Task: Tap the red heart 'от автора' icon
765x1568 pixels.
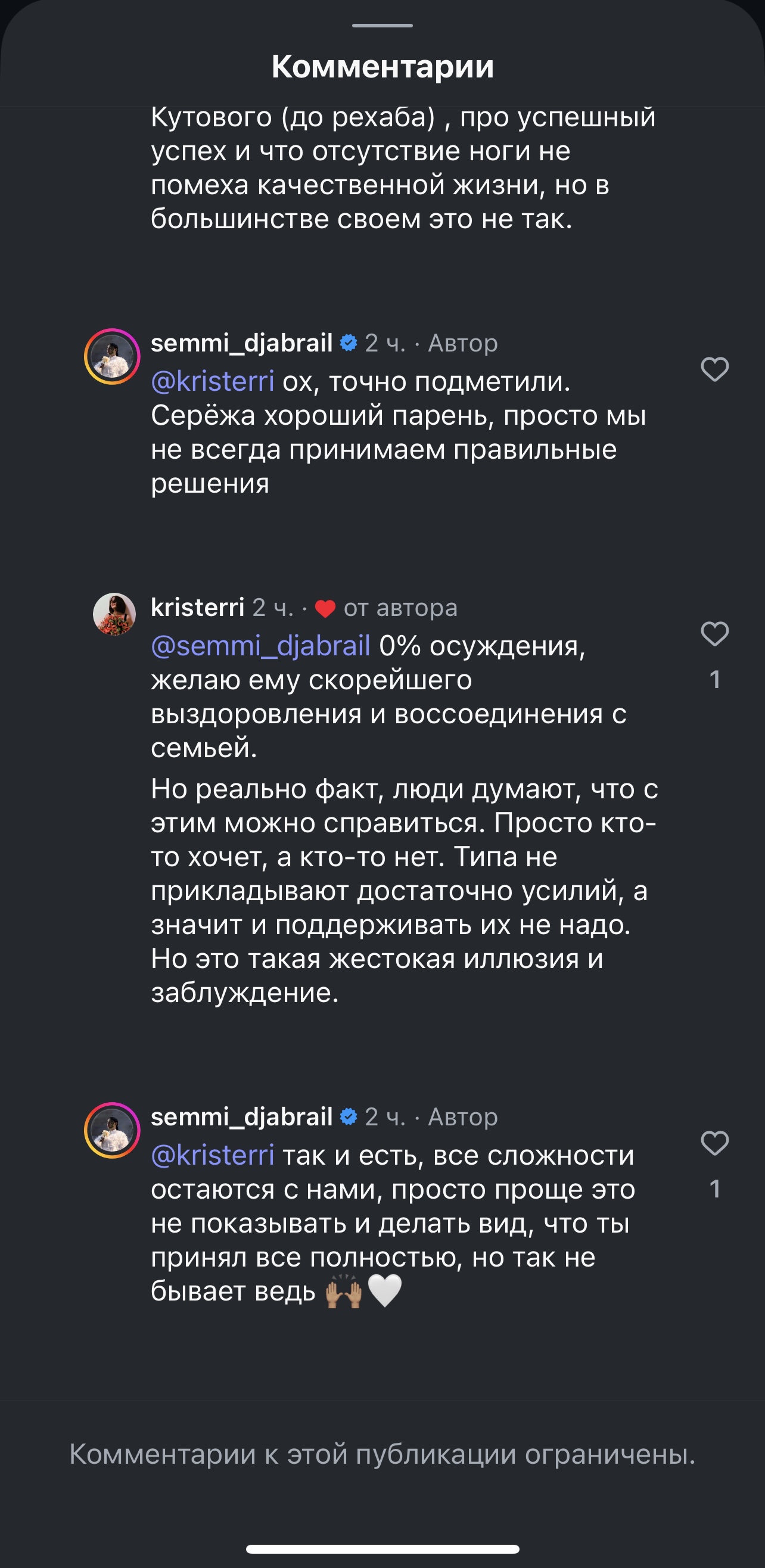Action: coord(325,609)
